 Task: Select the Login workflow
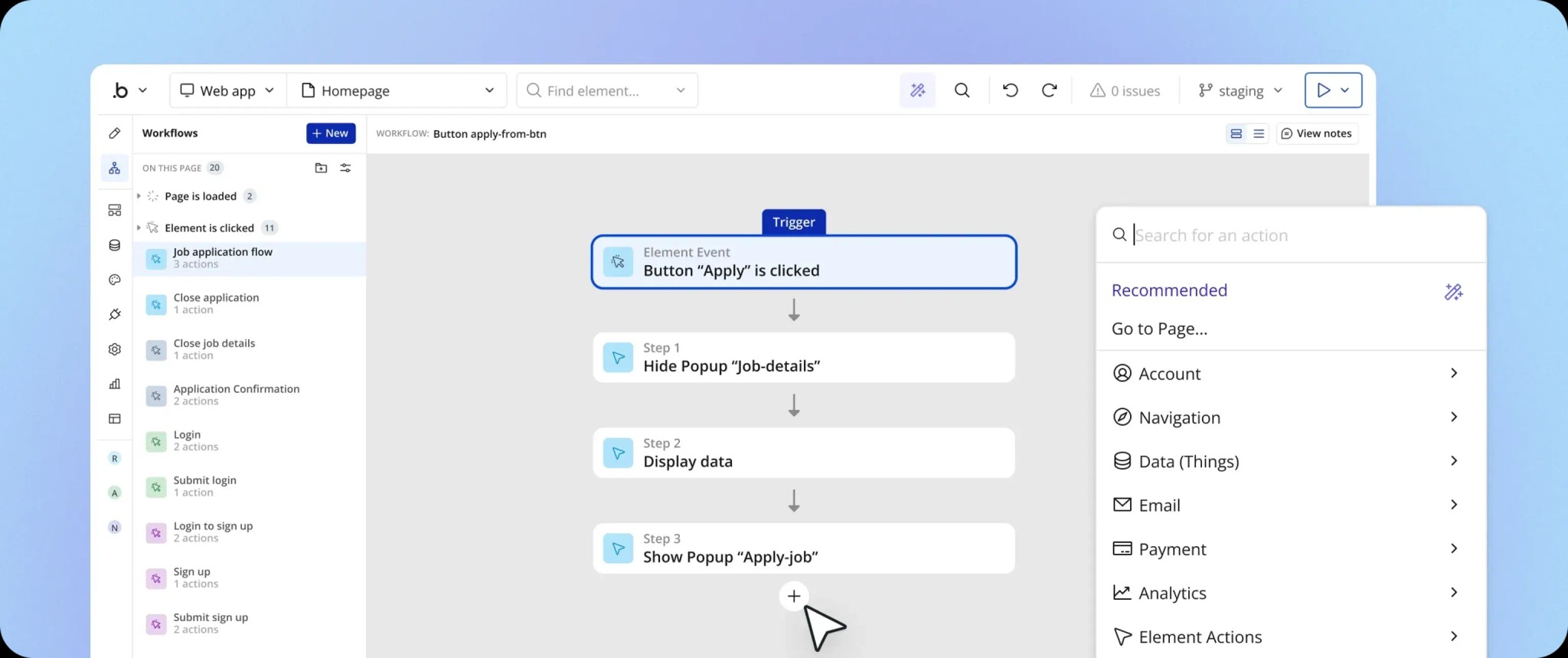coord(250,440)
